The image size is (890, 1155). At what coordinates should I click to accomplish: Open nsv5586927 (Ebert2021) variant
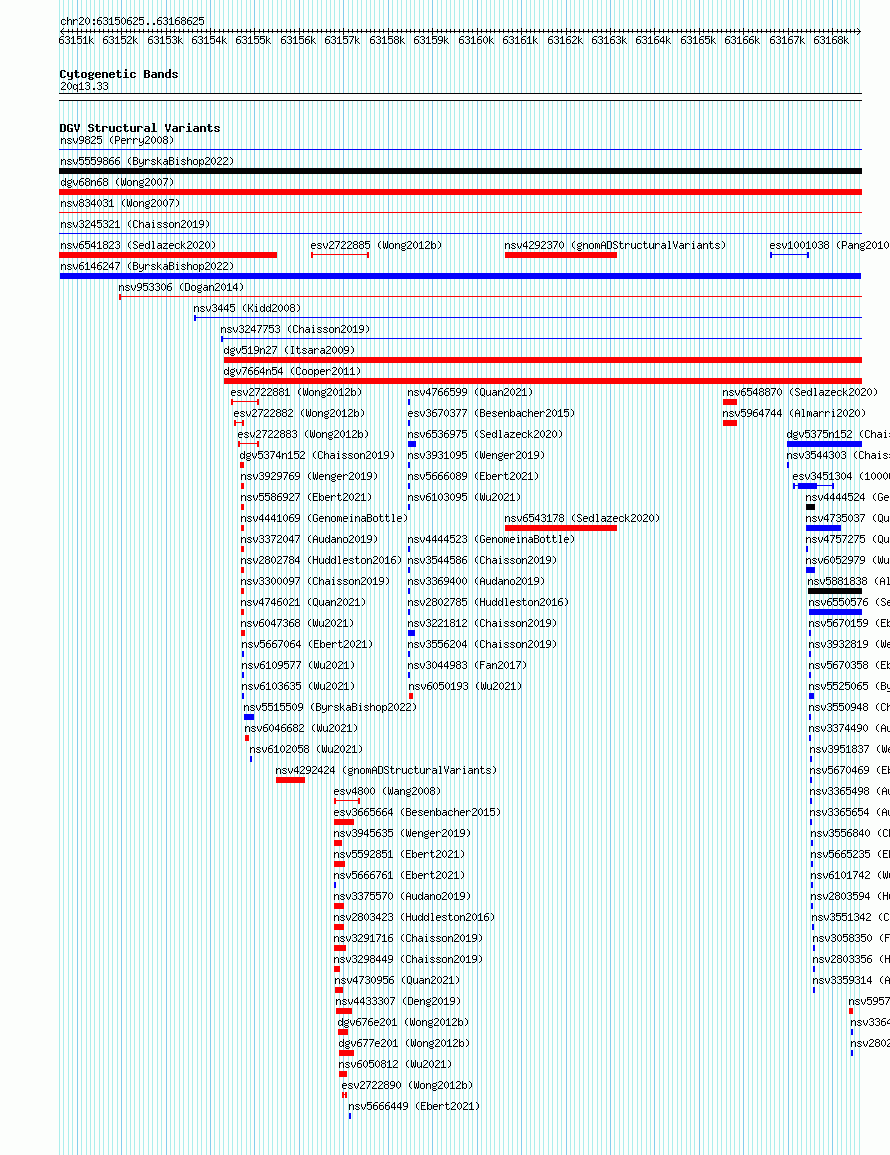[x=306, y=497]
